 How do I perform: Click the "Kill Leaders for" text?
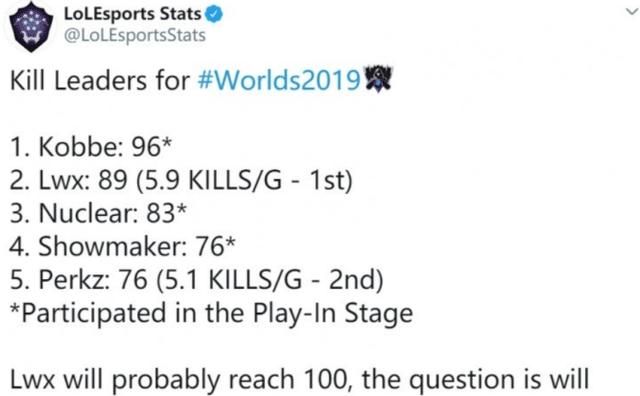coord(100,80)
